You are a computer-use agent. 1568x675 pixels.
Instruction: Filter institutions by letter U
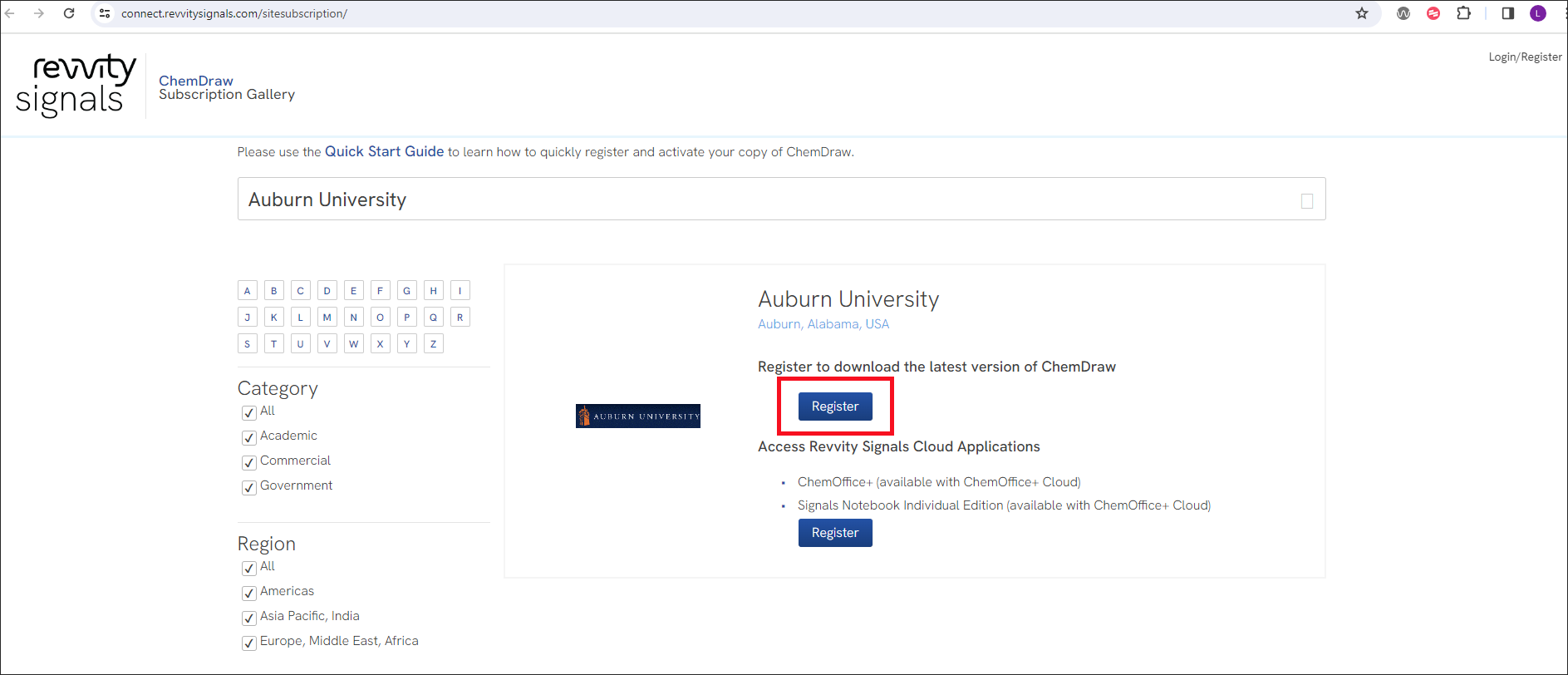click(x=300, y=344)
